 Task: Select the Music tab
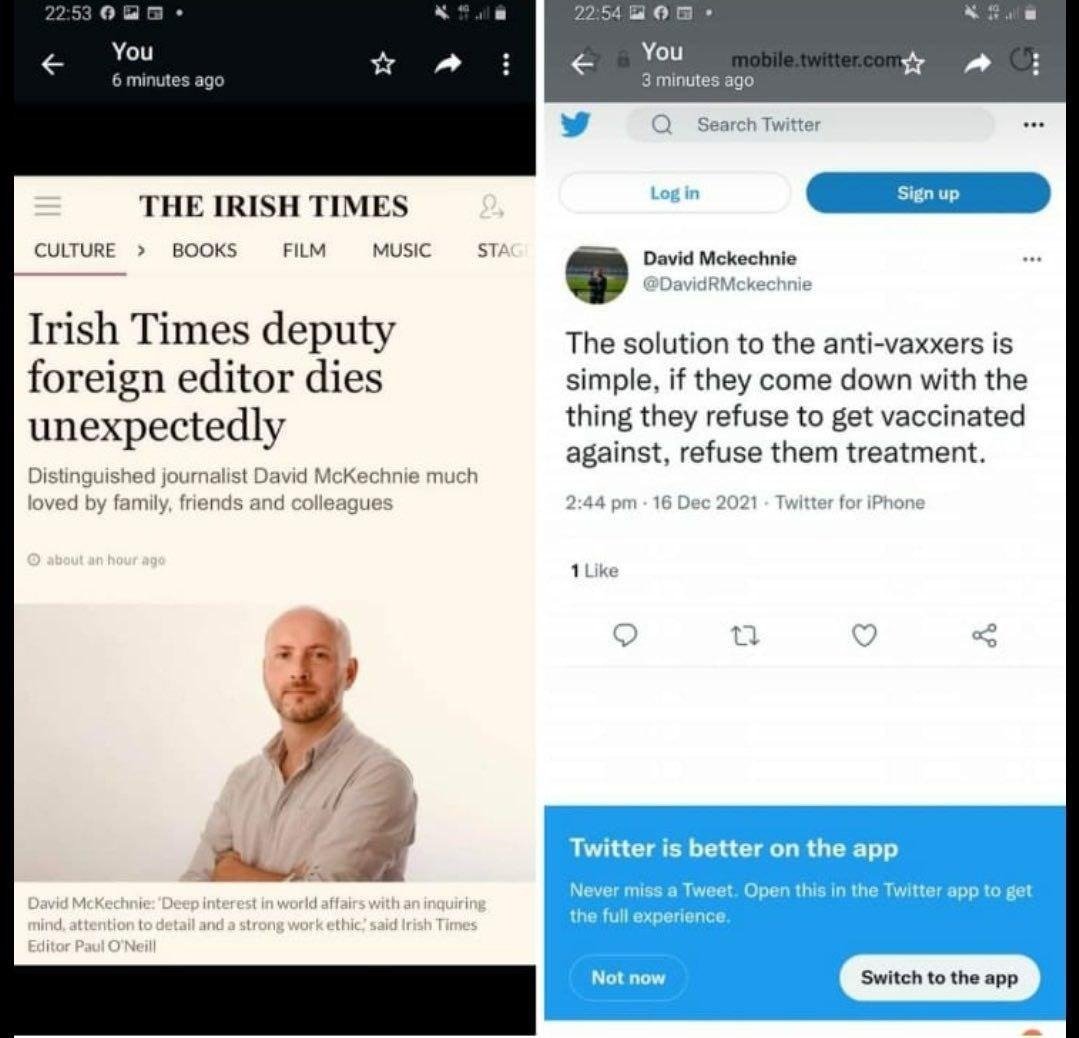pos(401,251)
